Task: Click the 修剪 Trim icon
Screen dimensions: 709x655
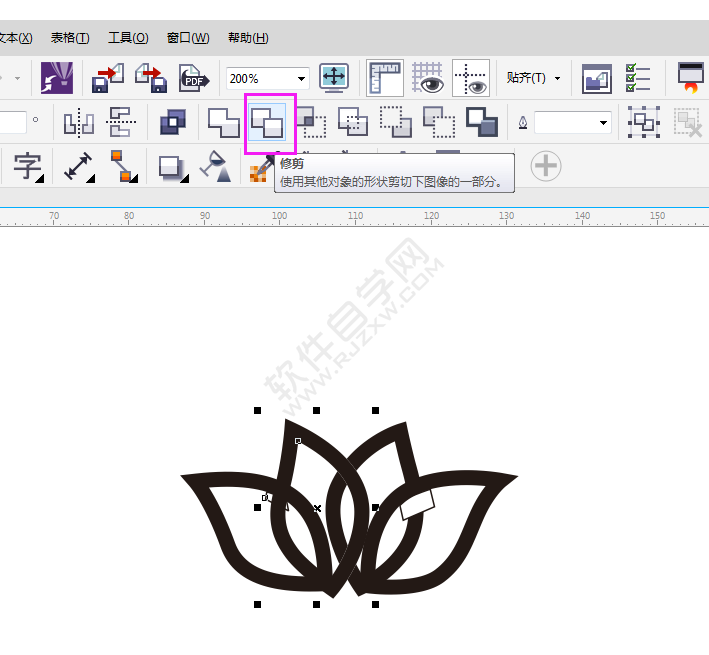Action: click(267, 122)
